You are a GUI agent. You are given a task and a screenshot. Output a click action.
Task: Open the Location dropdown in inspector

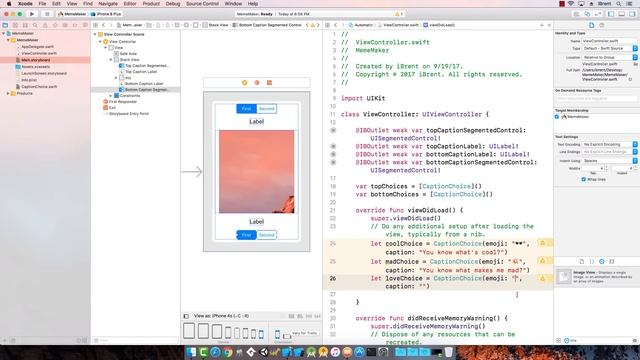(x=609, y=58)
